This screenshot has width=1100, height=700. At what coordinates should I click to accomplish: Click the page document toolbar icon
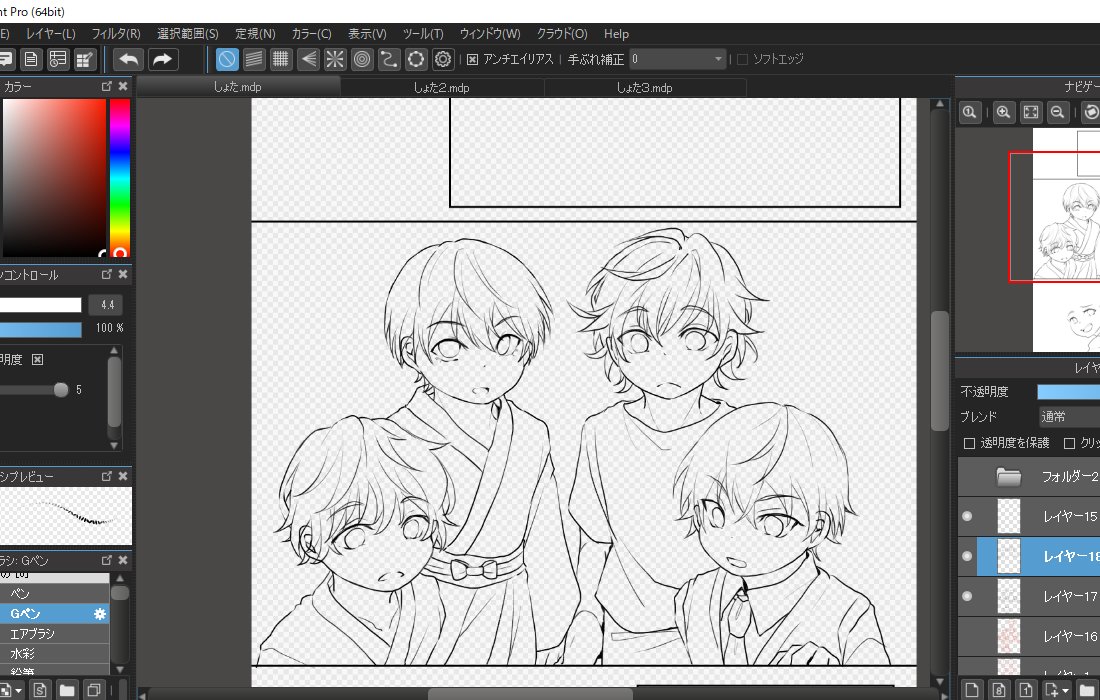(31, 60)
